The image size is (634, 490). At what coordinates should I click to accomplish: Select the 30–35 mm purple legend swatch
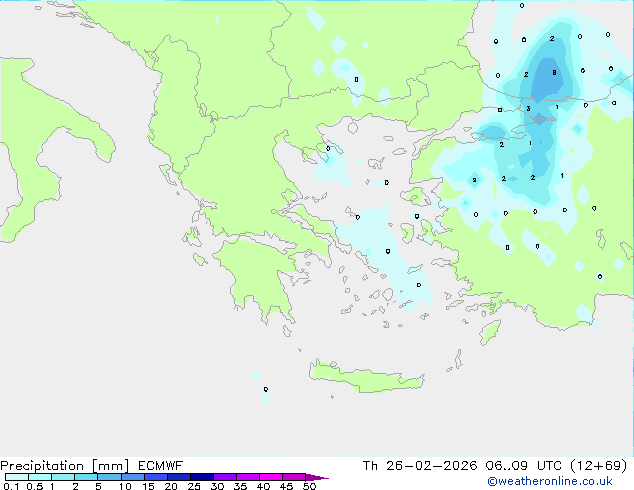[224, 477]
